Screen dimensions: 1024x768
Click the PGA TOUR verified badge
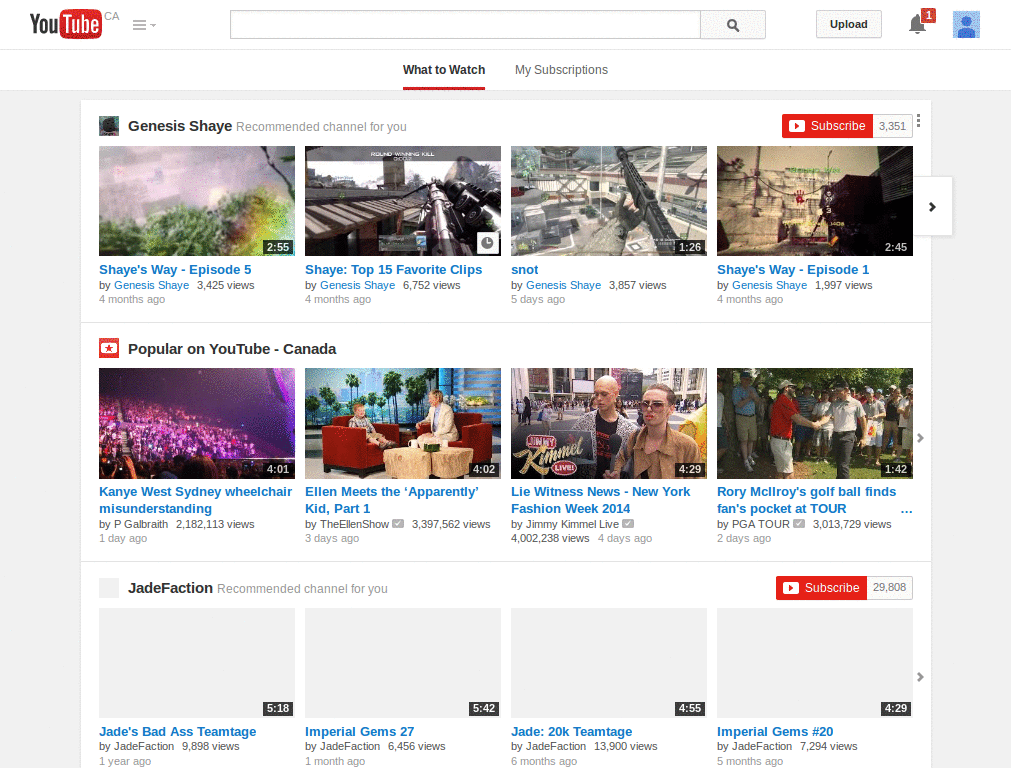(x=799, y=524)
